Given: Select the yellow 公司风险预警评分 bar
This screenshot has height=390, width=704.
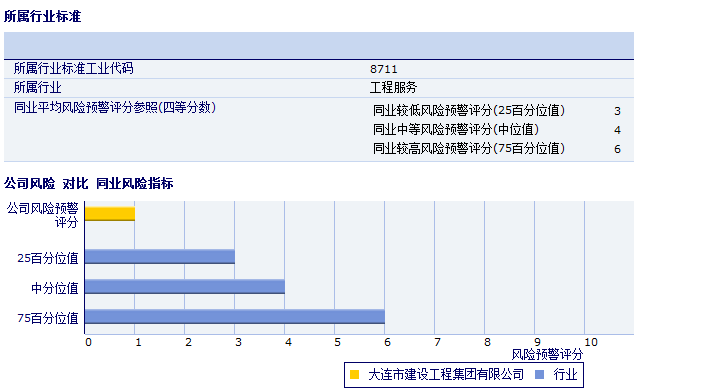Looking at the screenshot, I should (x=110, y=214).
